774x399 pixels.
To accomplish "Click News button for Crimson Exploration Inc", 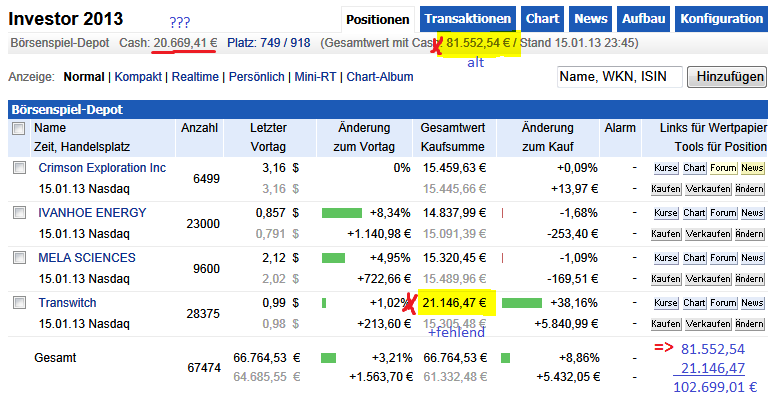I will [752, 168].
